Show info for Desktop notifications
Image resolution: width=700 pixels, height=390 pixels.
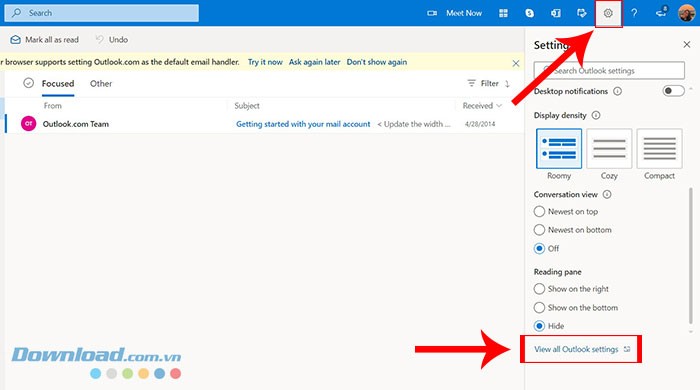pyautogui.click(x=617, y=91)
